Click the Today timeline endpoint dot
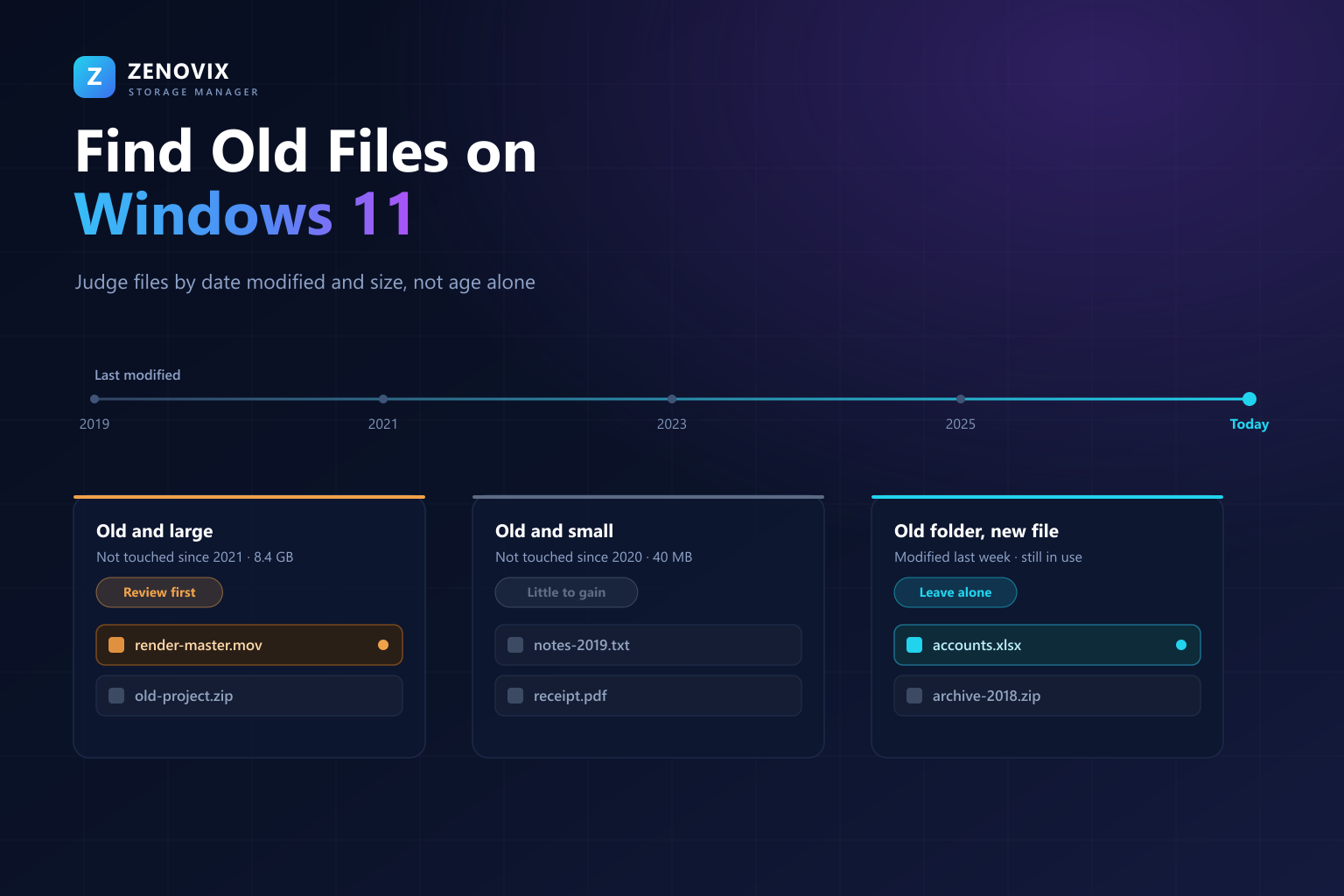 [x=1249, y=399]
